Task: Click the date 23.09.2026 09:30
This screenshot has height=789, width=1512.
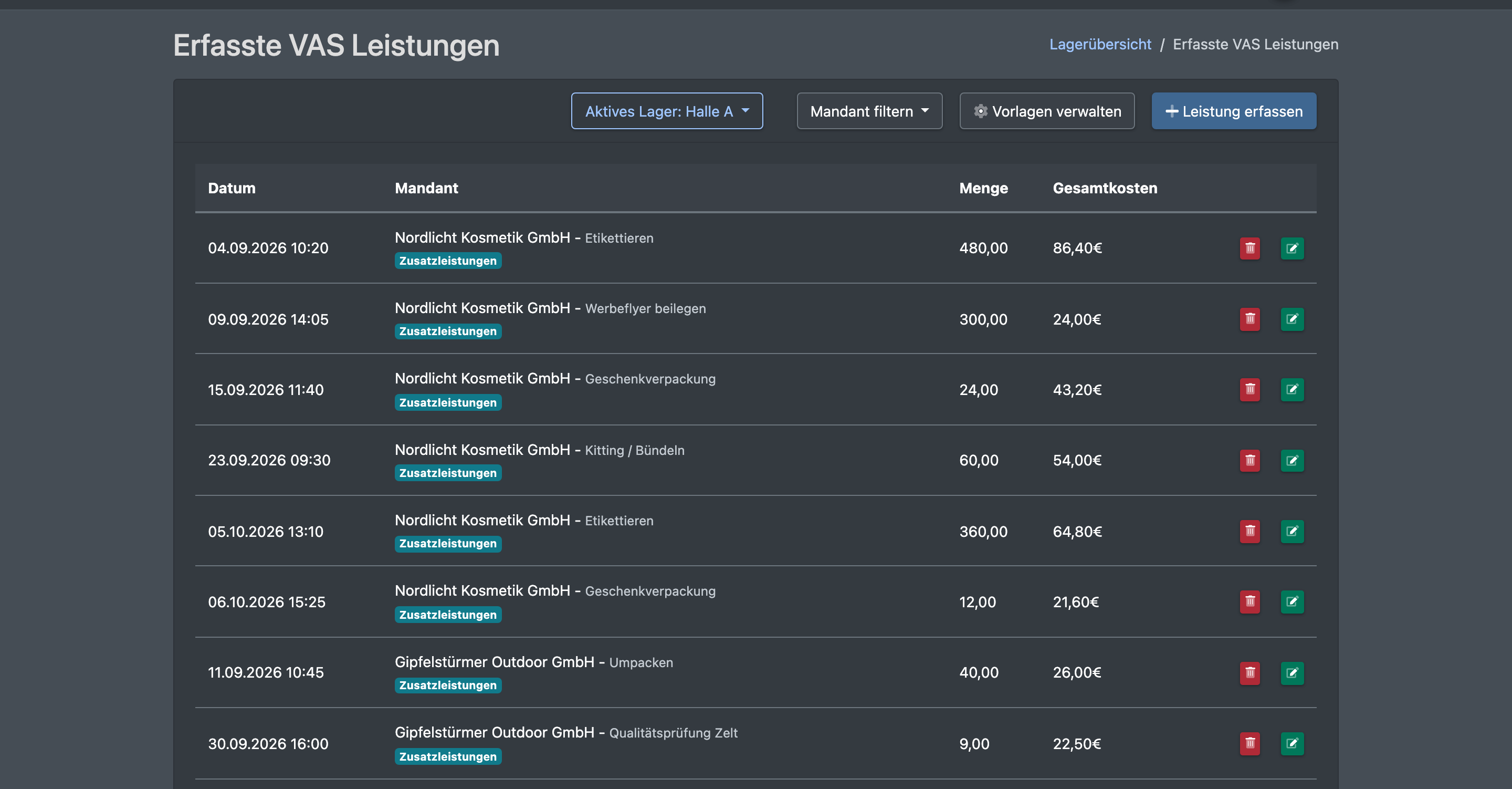Action: 269,461
